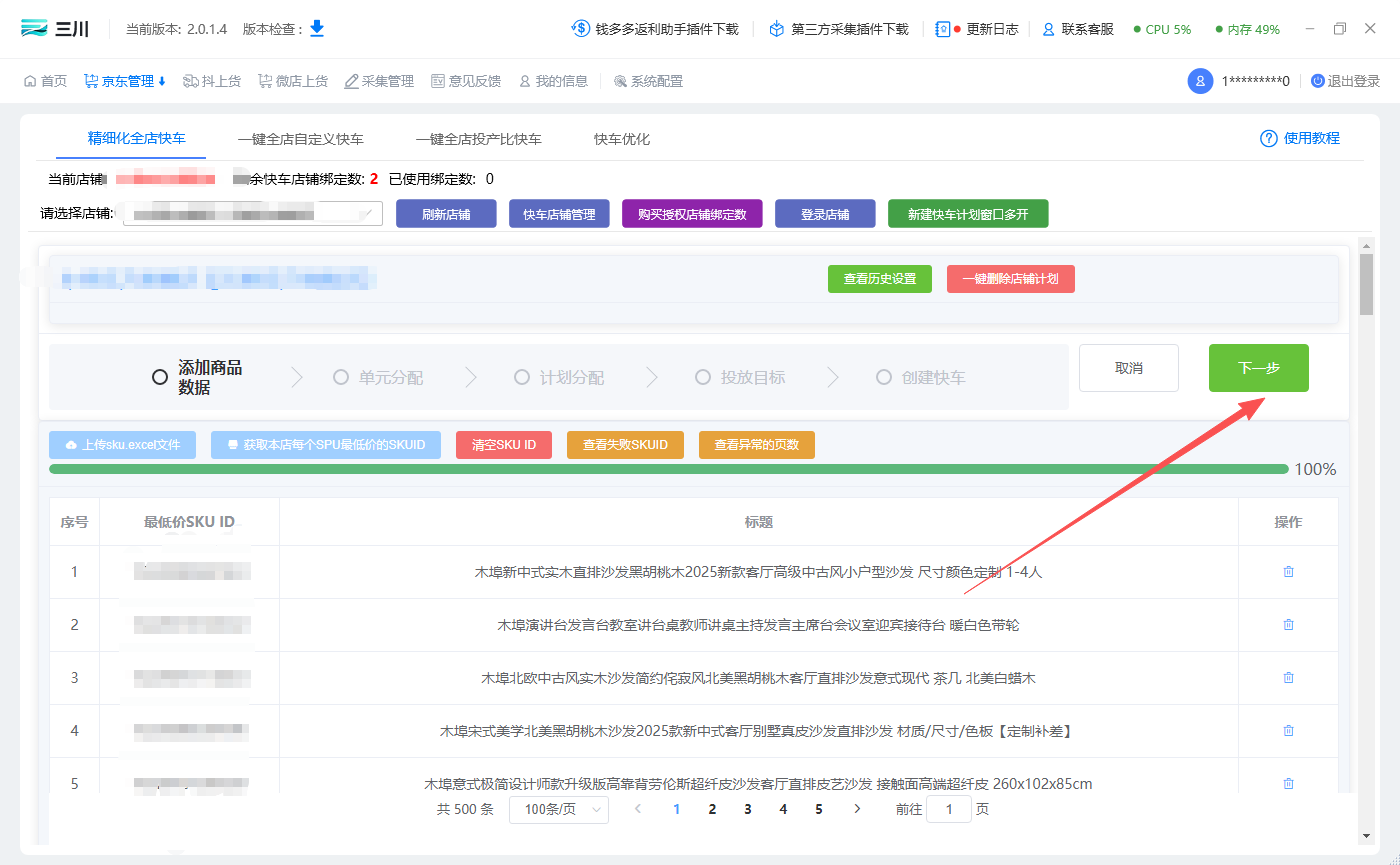Click the green 100% progress bar
1400x865 pixels.
[x=669, y=469]
